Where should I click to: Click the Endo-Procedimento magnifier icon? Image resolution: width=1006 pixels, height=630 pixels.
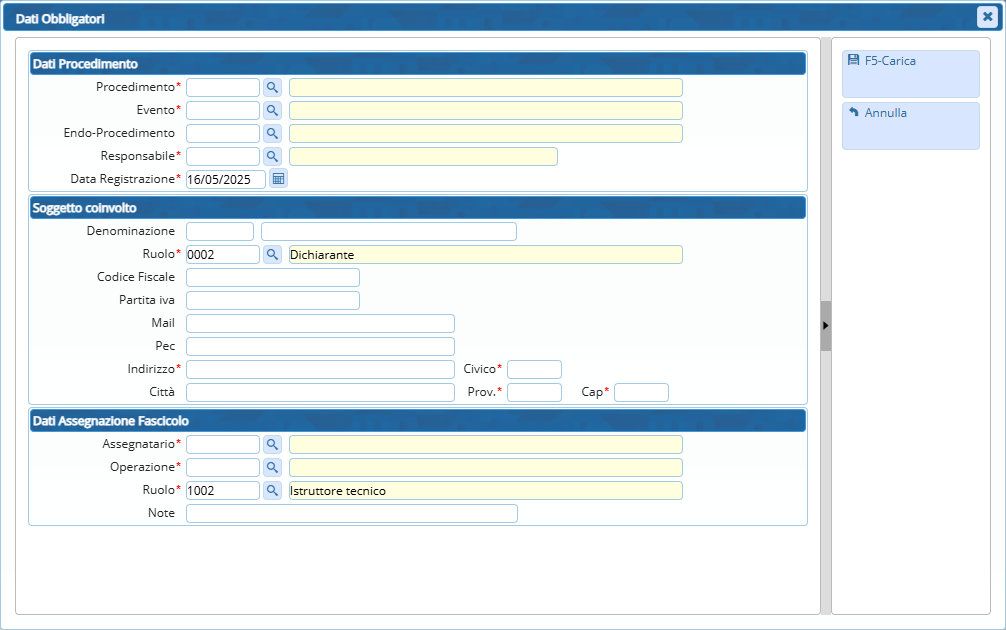point(272,133)
